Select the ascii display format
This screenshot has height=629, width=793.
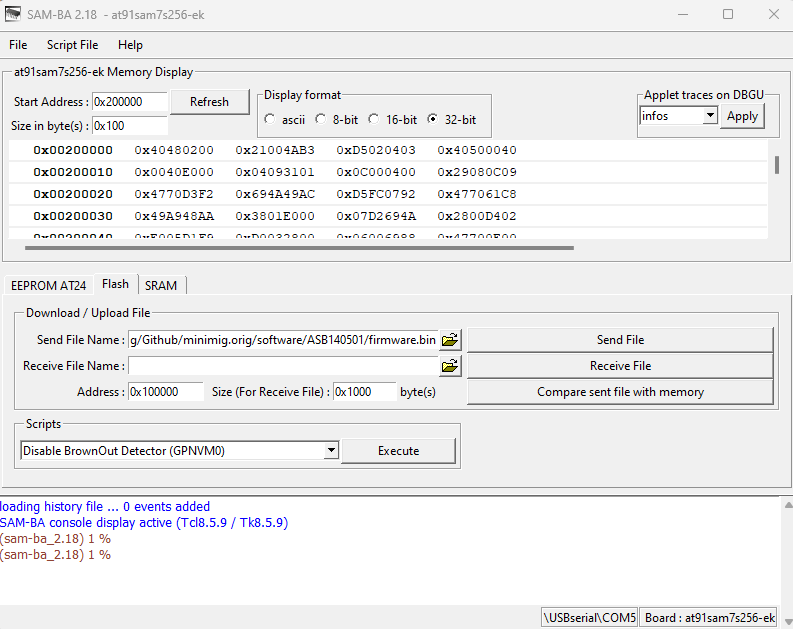[270, 120]
